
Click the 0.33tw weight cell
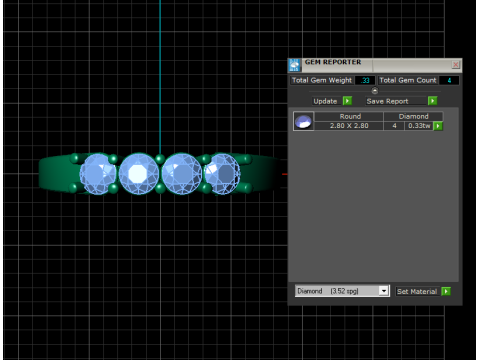click(419, 126)
